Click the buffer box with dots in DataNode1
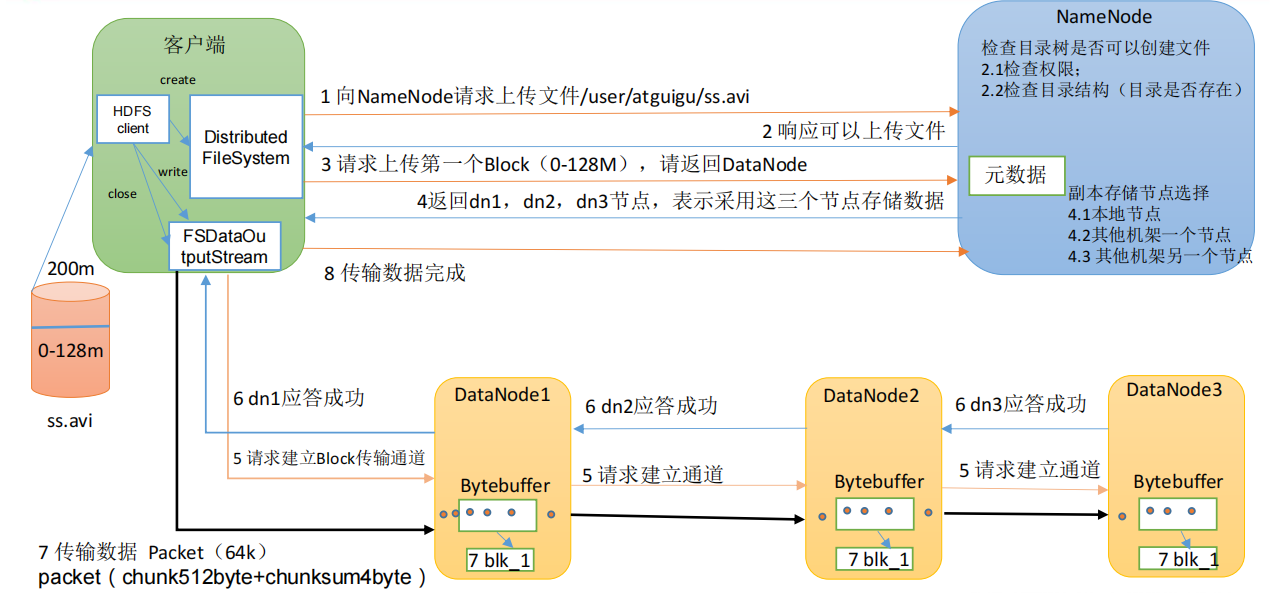Viewport: 1278px width, 593px height. 497,516
